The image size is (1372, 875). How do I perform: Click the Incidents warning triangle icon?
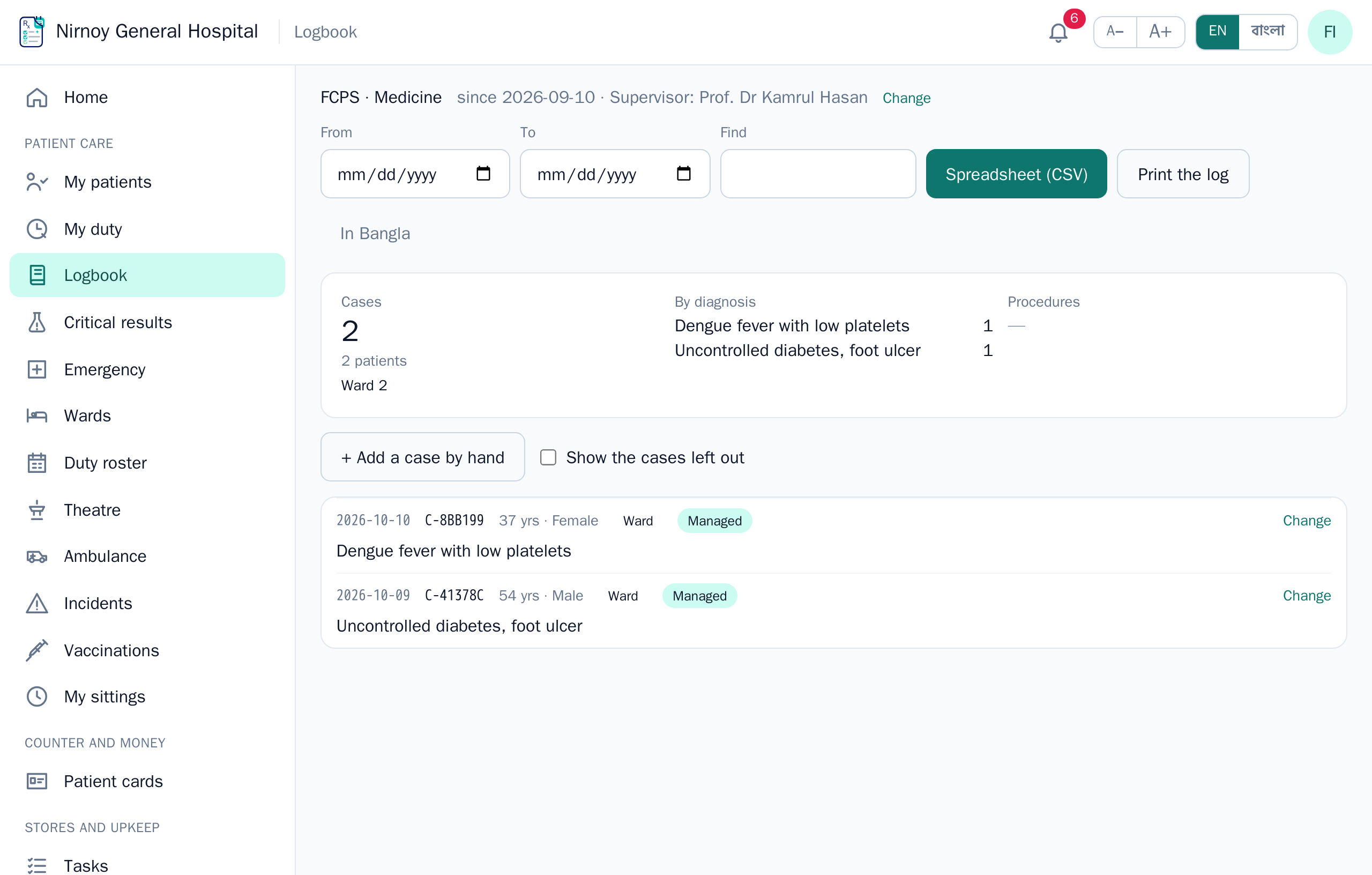(37, 604)
